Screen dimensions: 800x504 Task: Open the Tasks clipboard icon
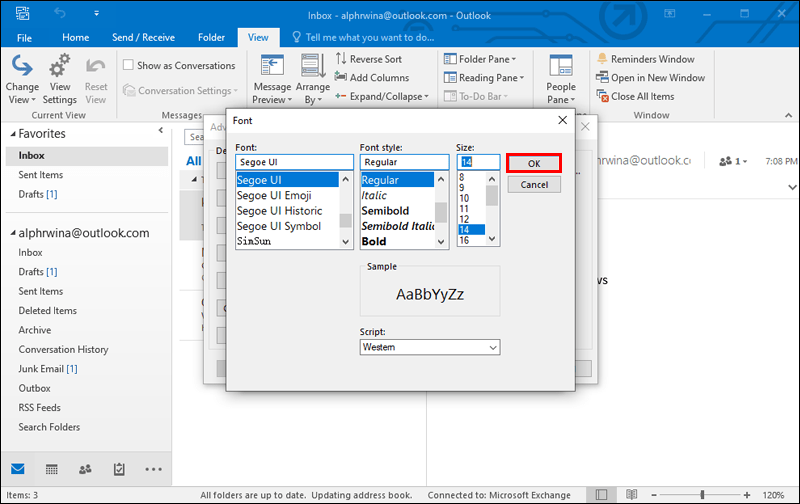click(x=119, y=469)
